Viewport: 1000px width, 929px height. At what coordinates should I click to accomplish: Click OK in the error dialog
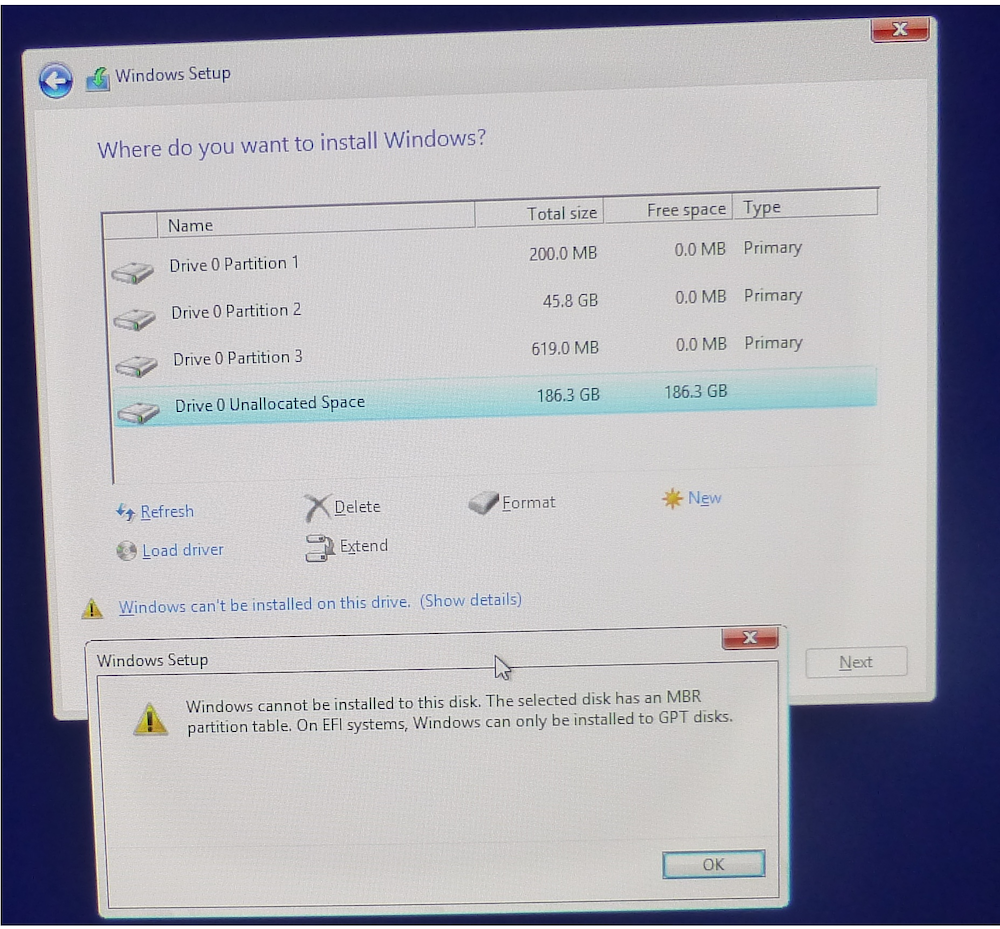pos(714,865)
